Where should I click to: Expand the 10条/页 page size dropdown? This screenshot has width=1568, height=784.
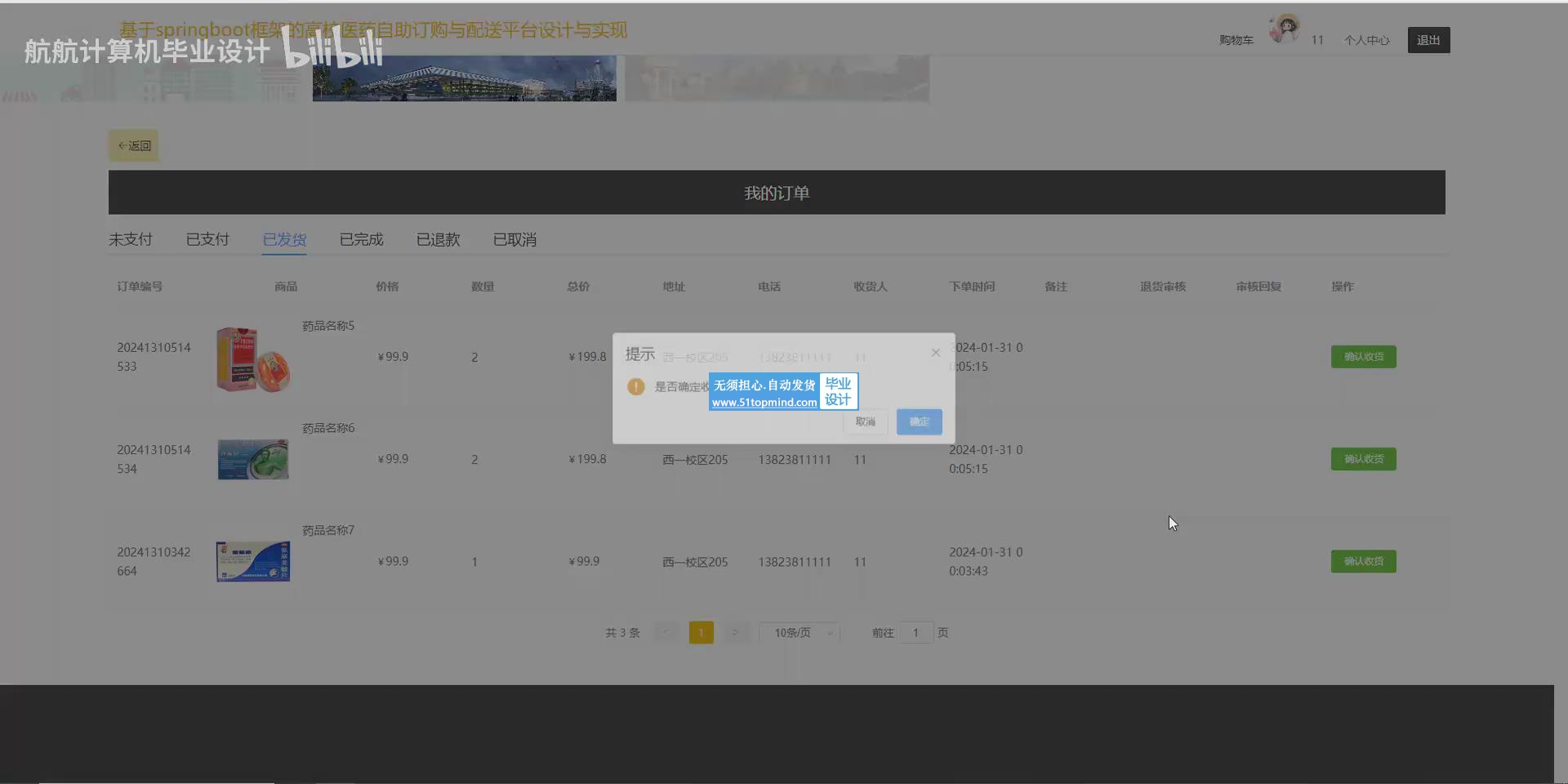point(800,632)
